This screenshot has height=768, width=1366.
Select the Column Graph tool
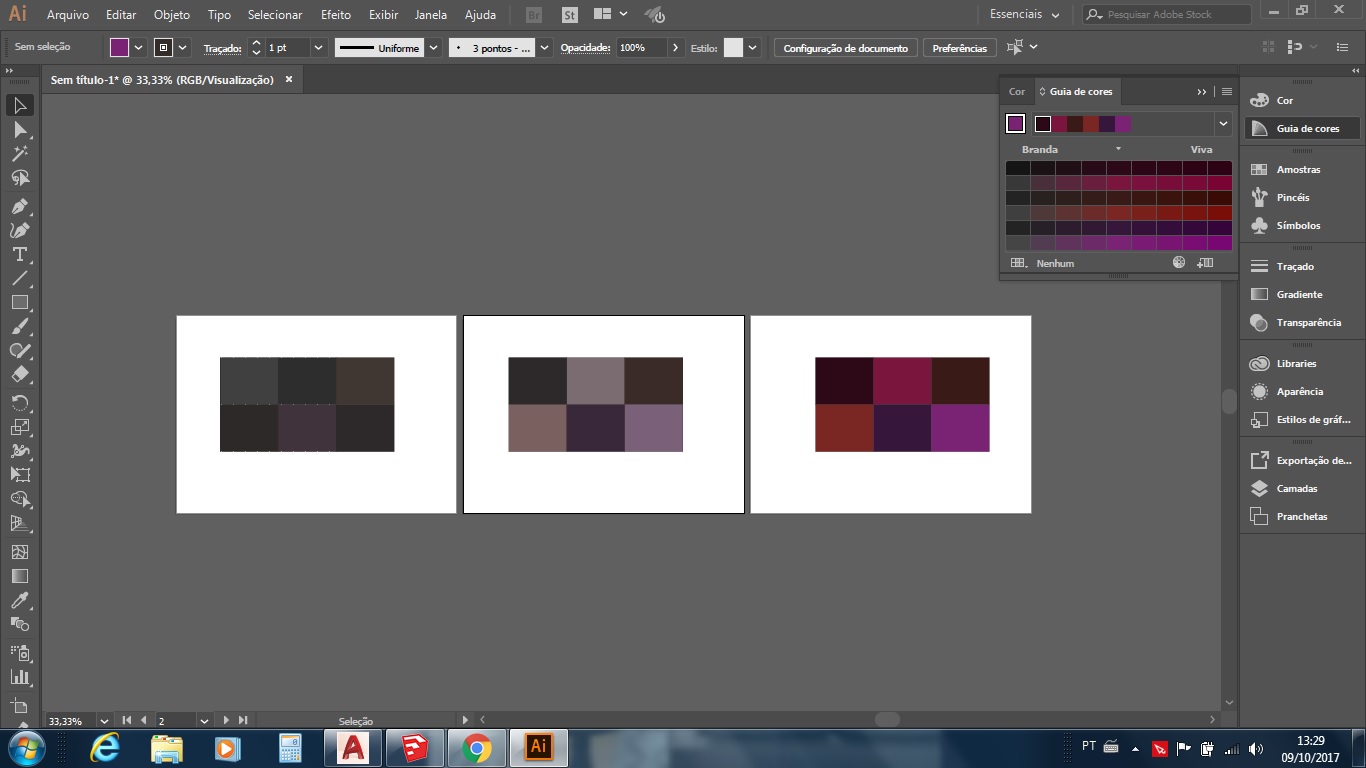19,676
